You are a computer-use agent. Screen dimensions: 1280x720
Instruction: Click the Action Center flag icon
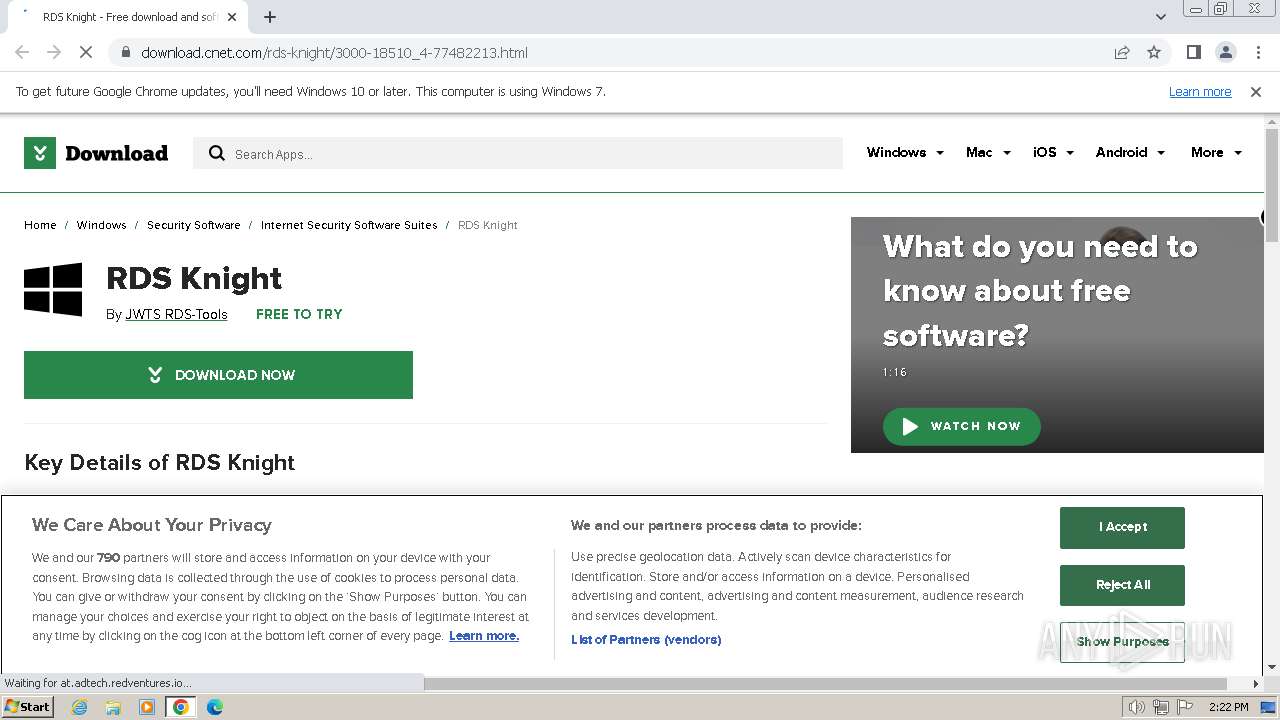[1184, 707]
